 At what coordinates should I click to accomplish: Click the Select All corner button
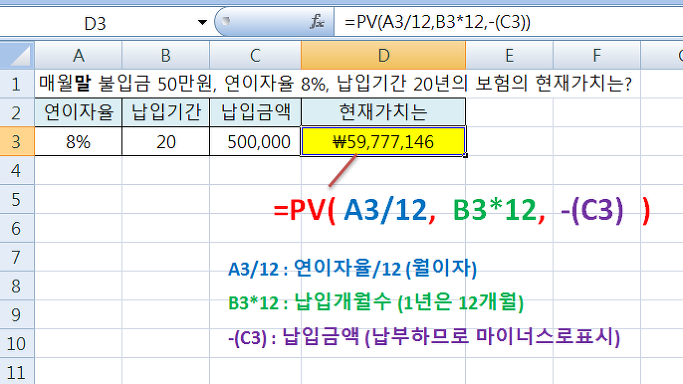pos(17,55)
